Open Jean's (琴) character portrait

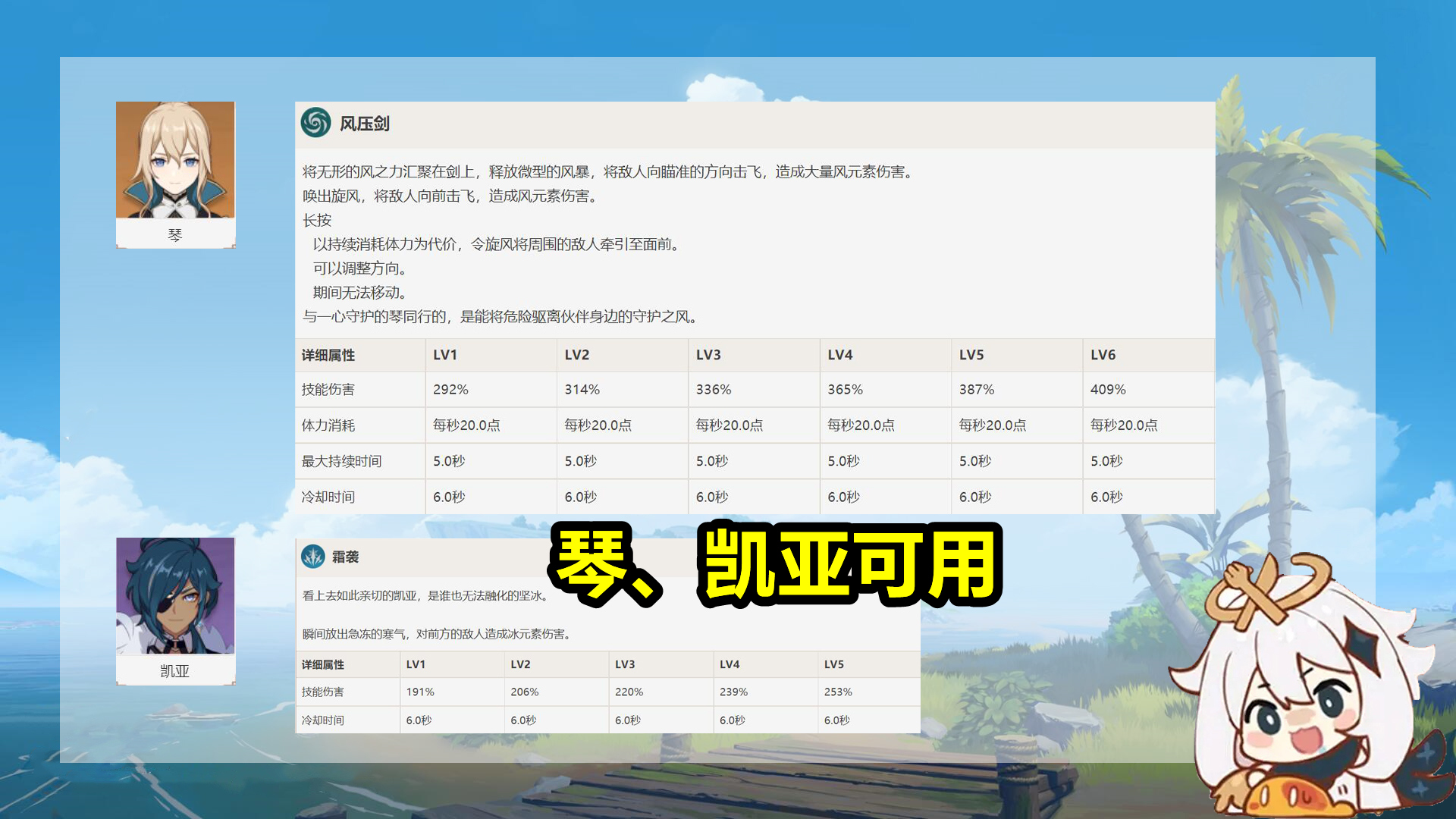(x=175, y=160)
